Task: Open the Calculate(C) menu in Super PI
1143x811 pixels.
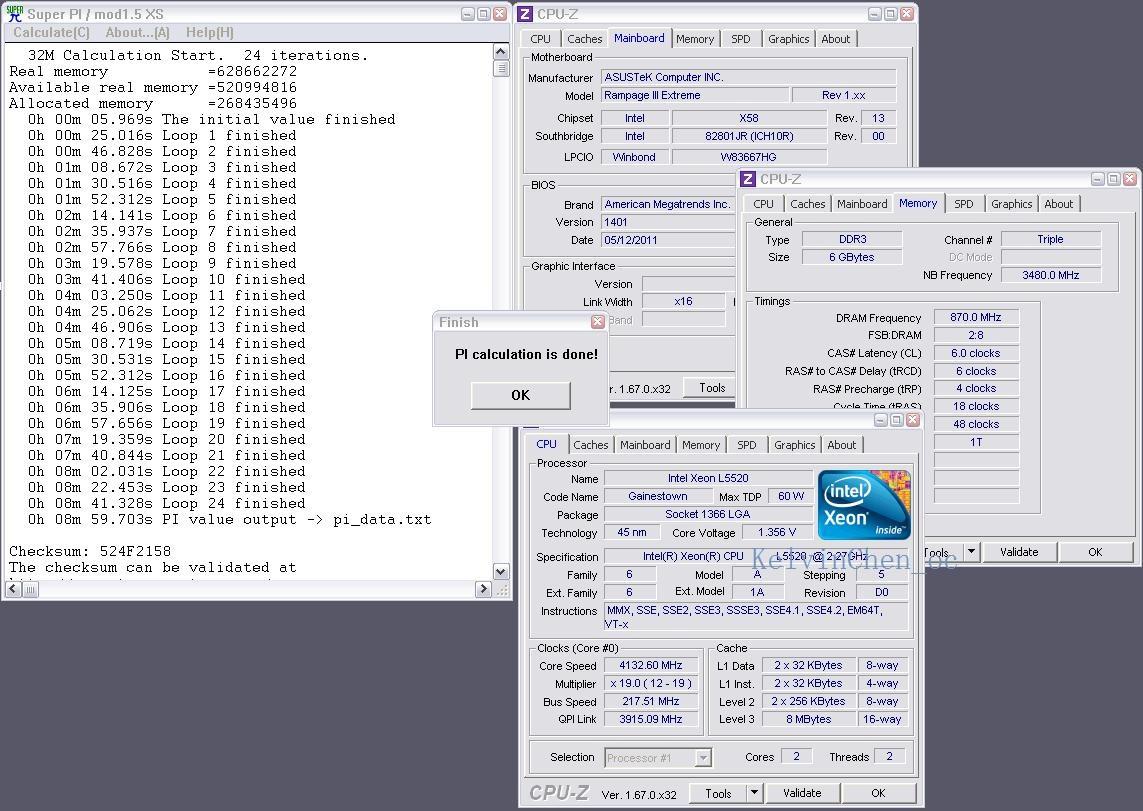Action: pos(51,32)
